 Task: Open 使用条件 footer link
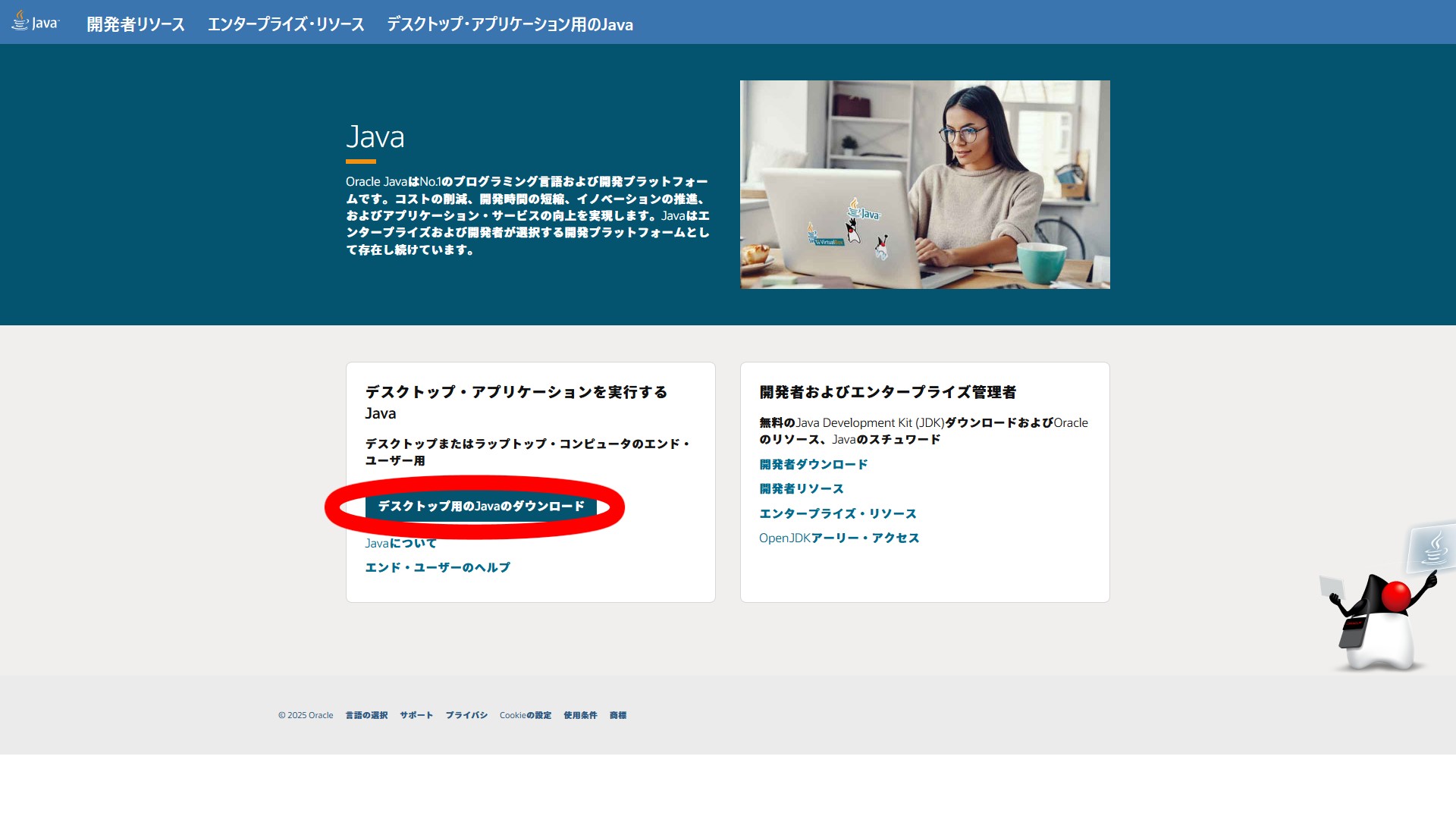[x=580, y=715]
